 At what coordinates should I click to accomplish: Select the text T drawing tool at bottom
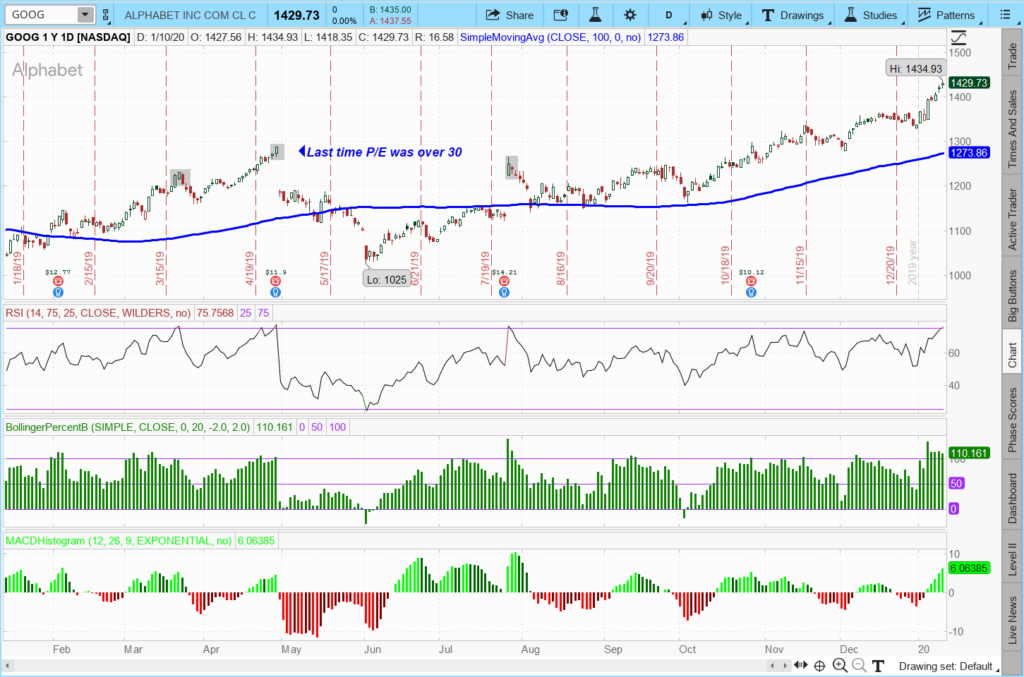(878, 666)
